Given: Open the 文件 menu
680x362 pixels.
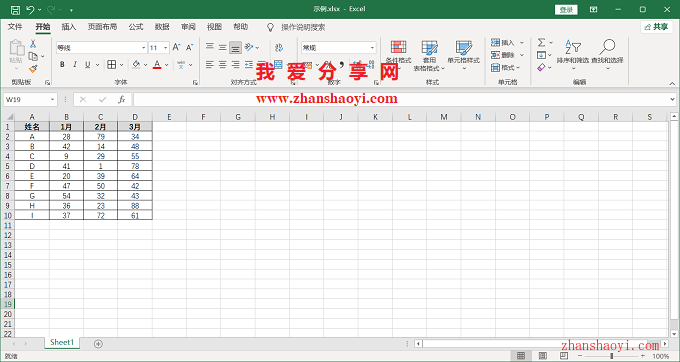Looking at the screenshot, I should coord(15,27).
